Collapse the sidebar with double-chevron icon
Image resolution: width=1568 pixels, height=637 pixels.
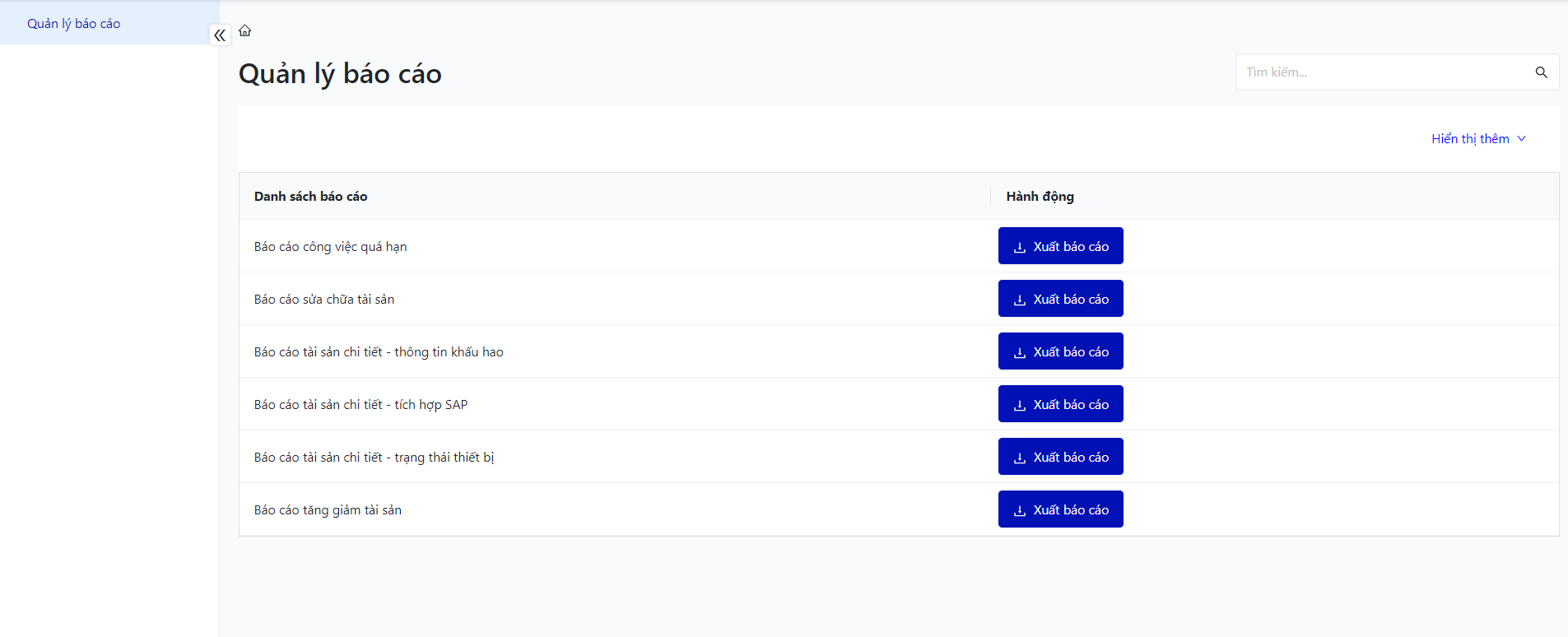click(220, 35)
